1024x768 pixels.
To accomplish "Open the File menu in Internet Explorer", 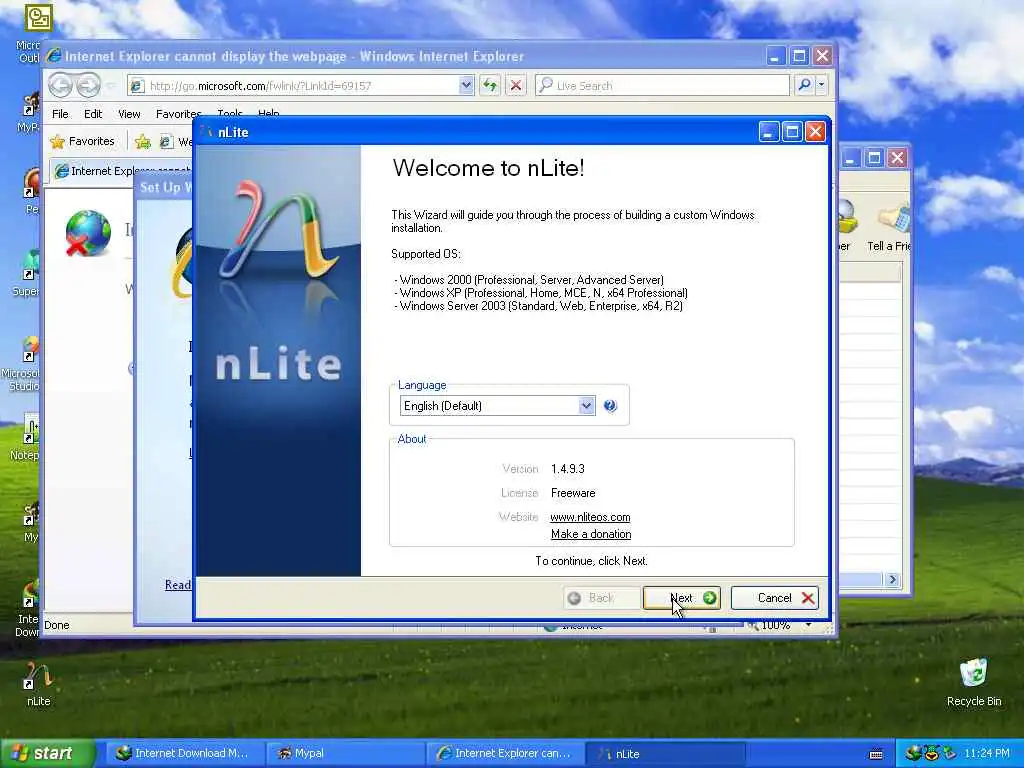I will point(60,114).
